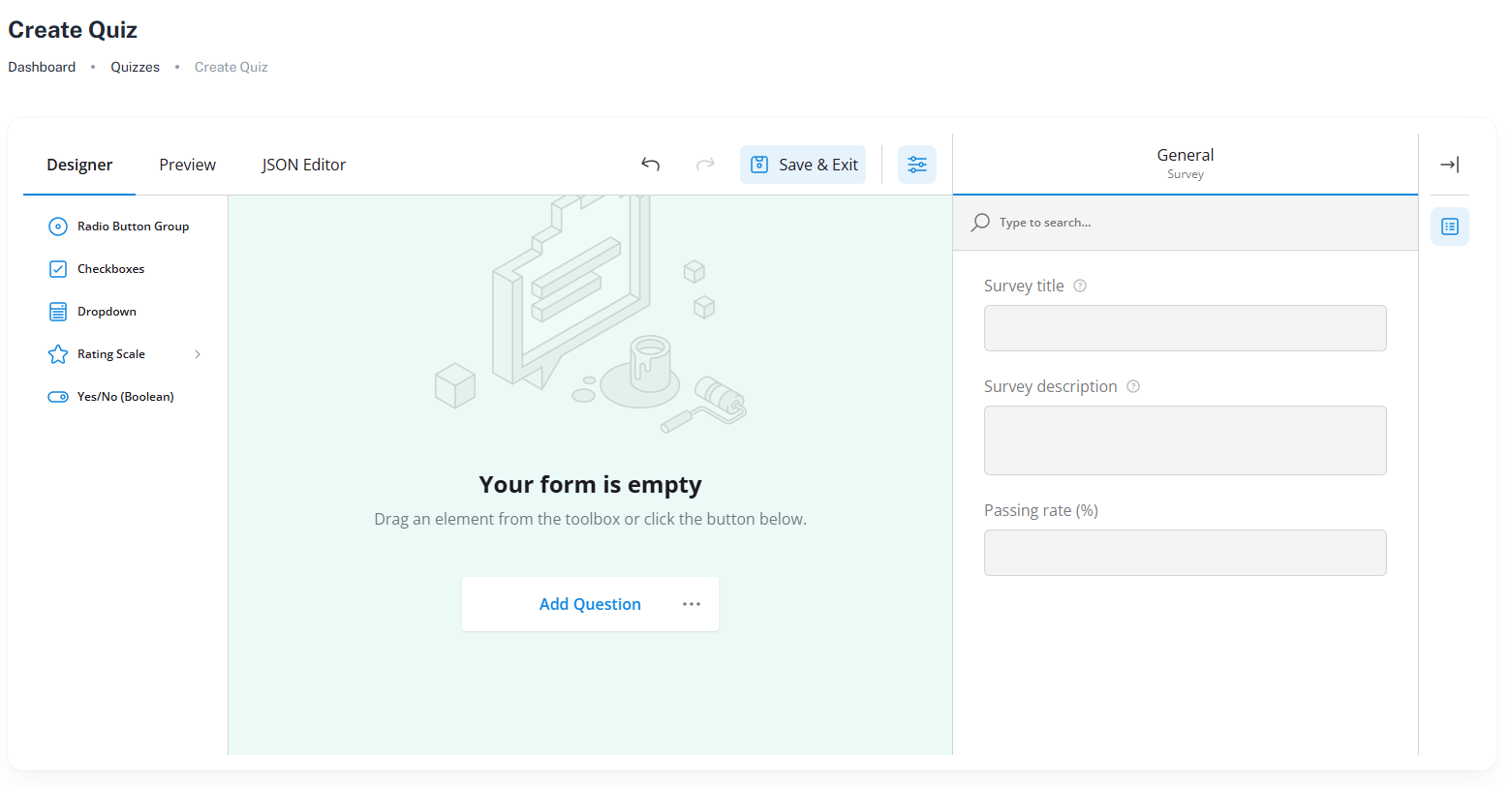
Task: Select the Dropdown element icon
Action: 58,311
